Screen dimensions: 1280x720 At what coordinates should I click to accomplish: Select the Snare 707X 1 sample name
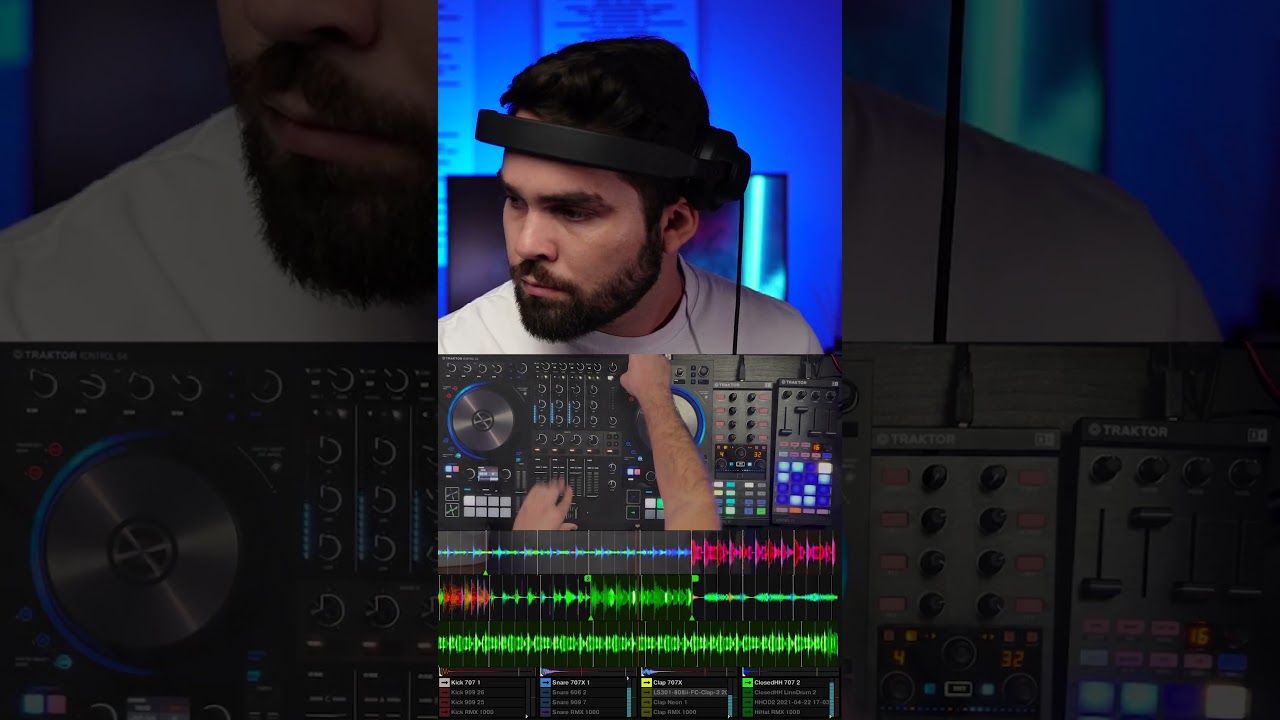pyautogui.click(x=571, y=683)
